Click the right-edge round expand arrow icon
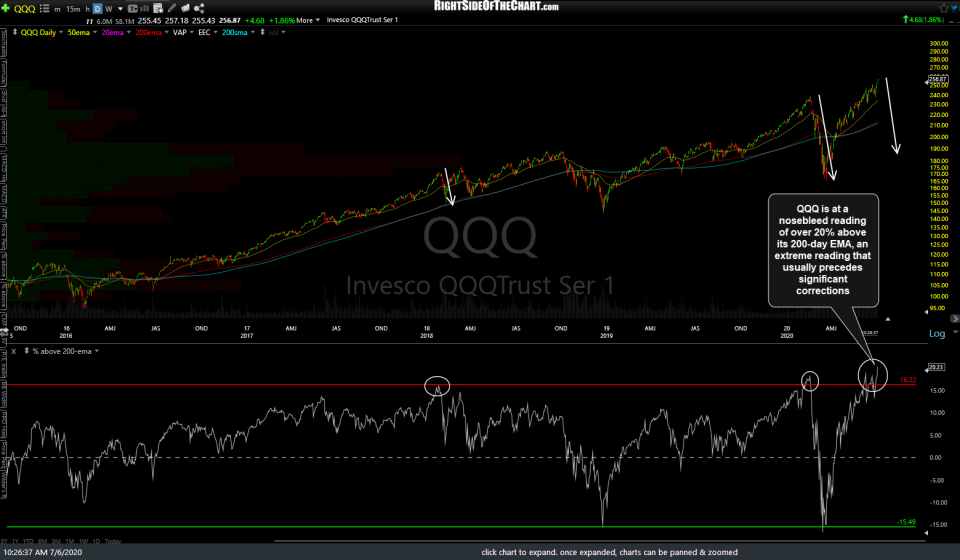Screen dimensions: 960x560 pos(954,319)
